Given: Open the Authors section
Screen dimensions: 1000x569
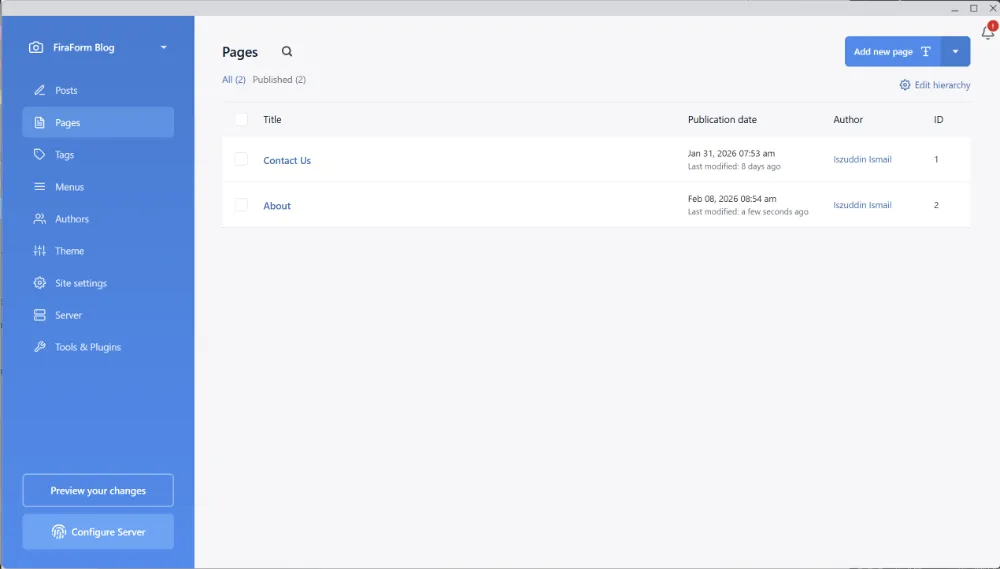Looking at the screenshot, I should pos(98,219).
